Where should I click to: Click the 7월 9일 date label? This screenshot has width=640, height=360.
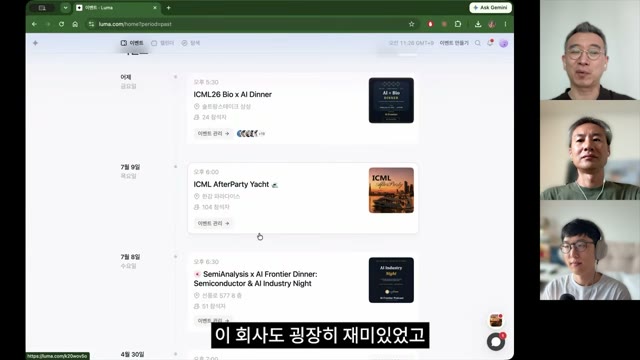click(x=130, y=167)
